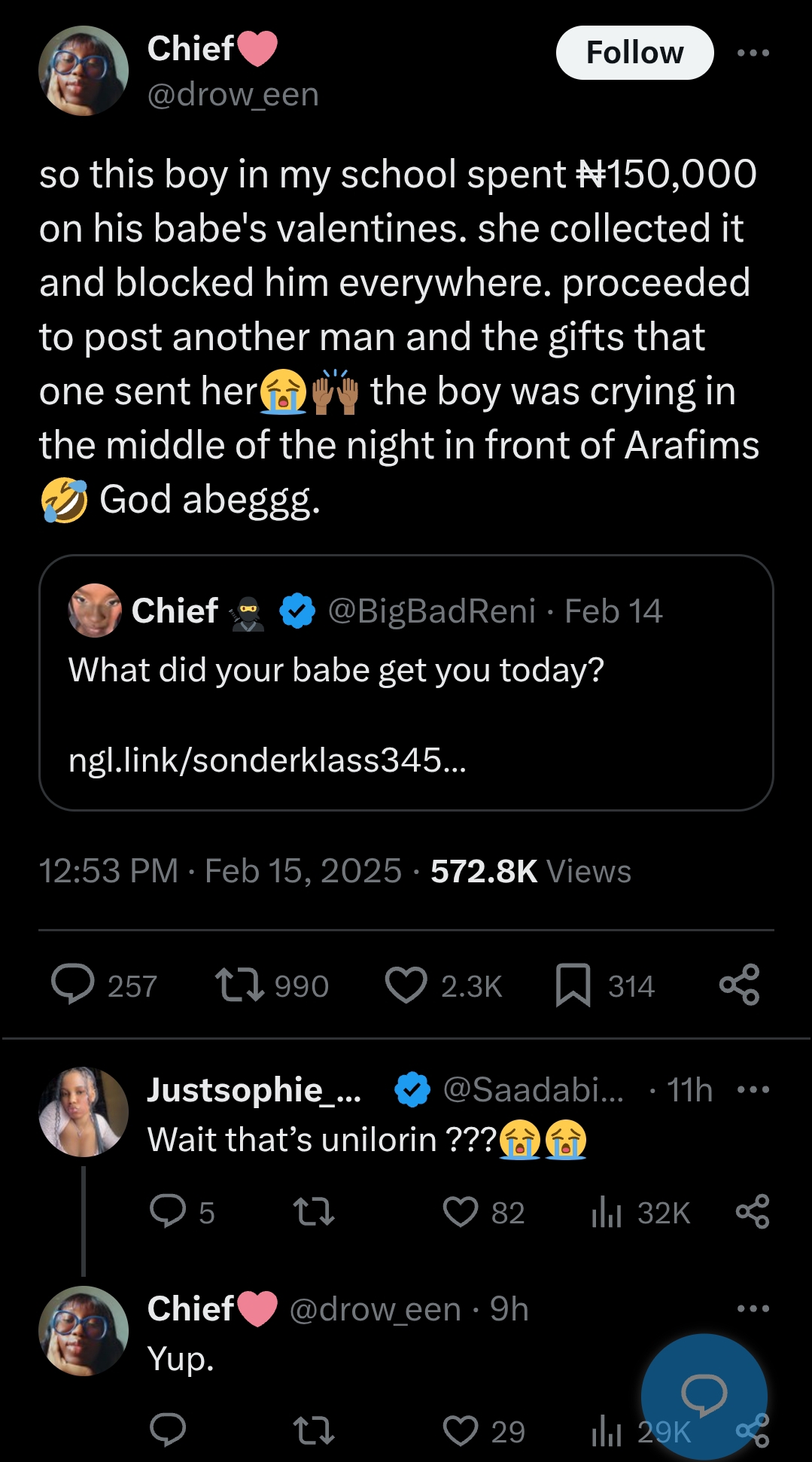Like the main tweet with the heart icon
The width and height of the screenshot is (812, 1462).
[x=406, y=985]
